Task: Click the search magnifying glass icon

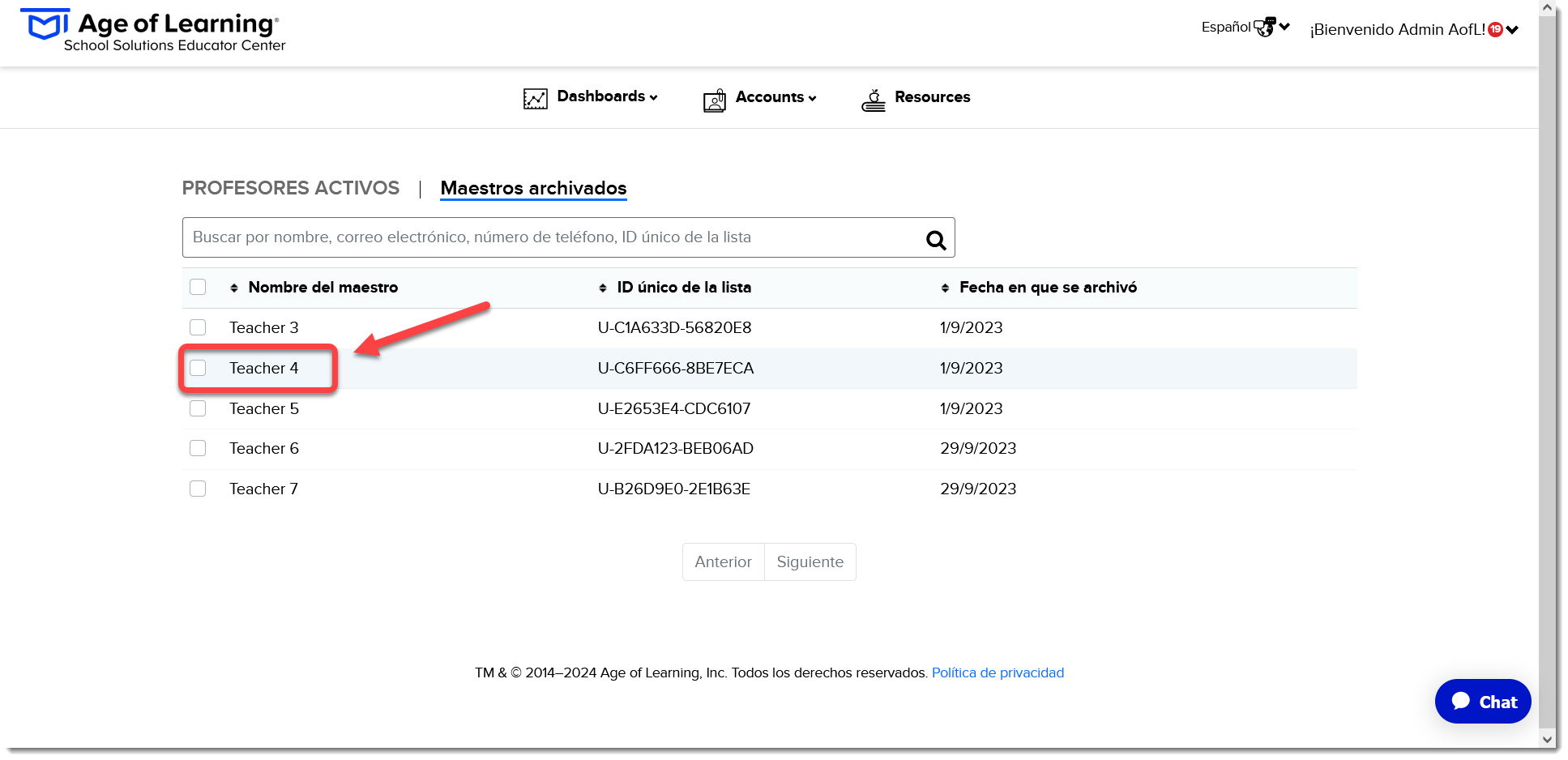Action: [x=936, y=240]
